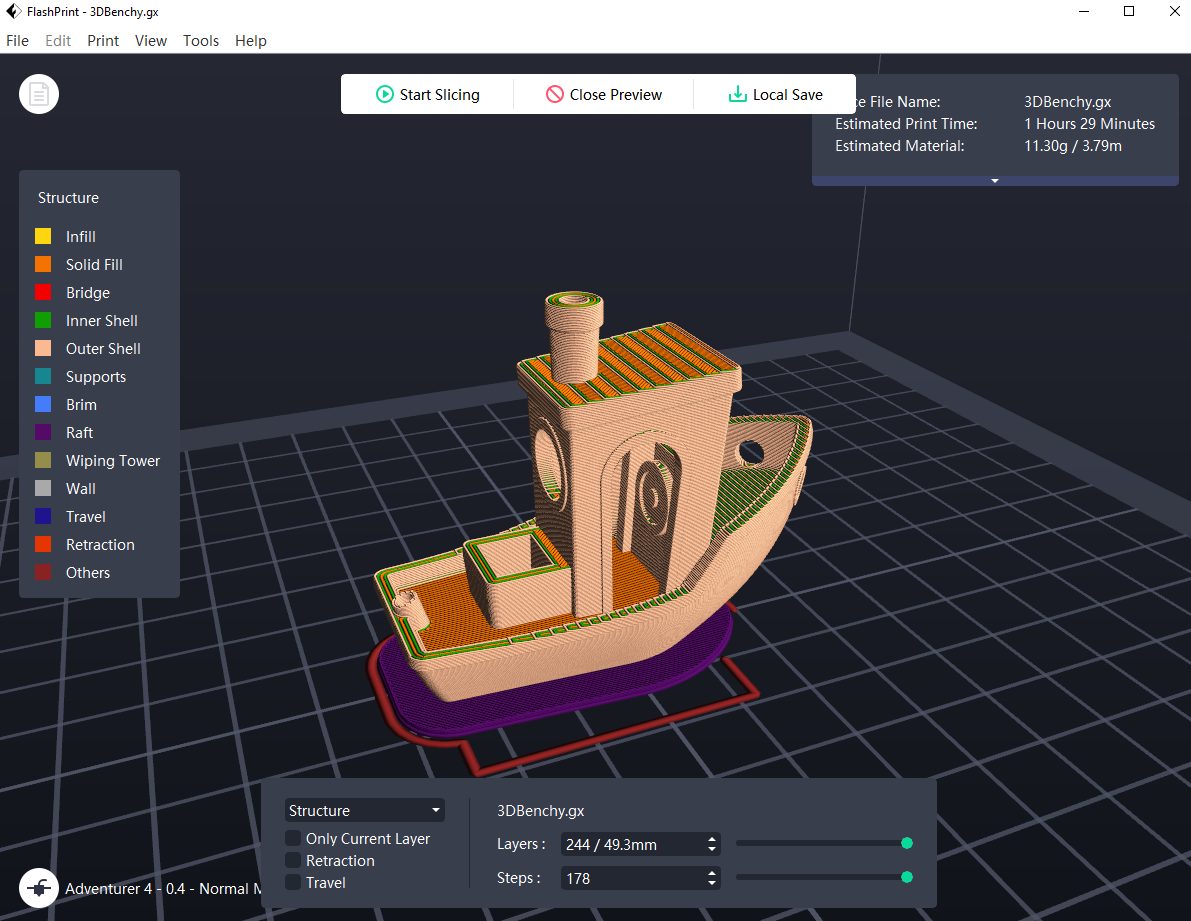The width and height of the screenshot is (1191, 921).
Task: Click the peach Outer Shell swatch
Action: click(x=43, y=349)
